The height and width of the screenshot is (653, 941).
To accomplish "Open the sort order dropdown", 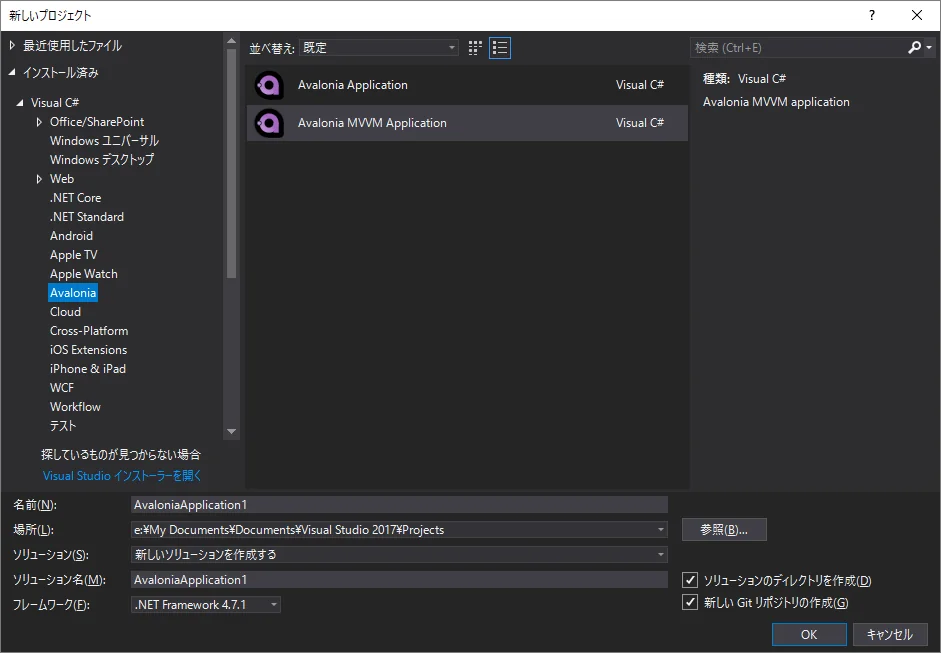I will pos(379,47).
